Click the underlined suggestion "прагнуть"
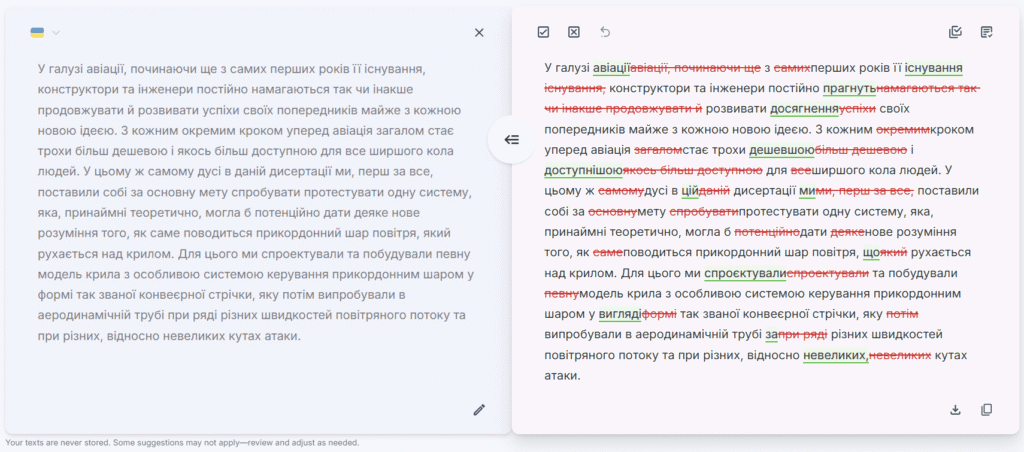1024x452 pixels. (x=850, y=88)
